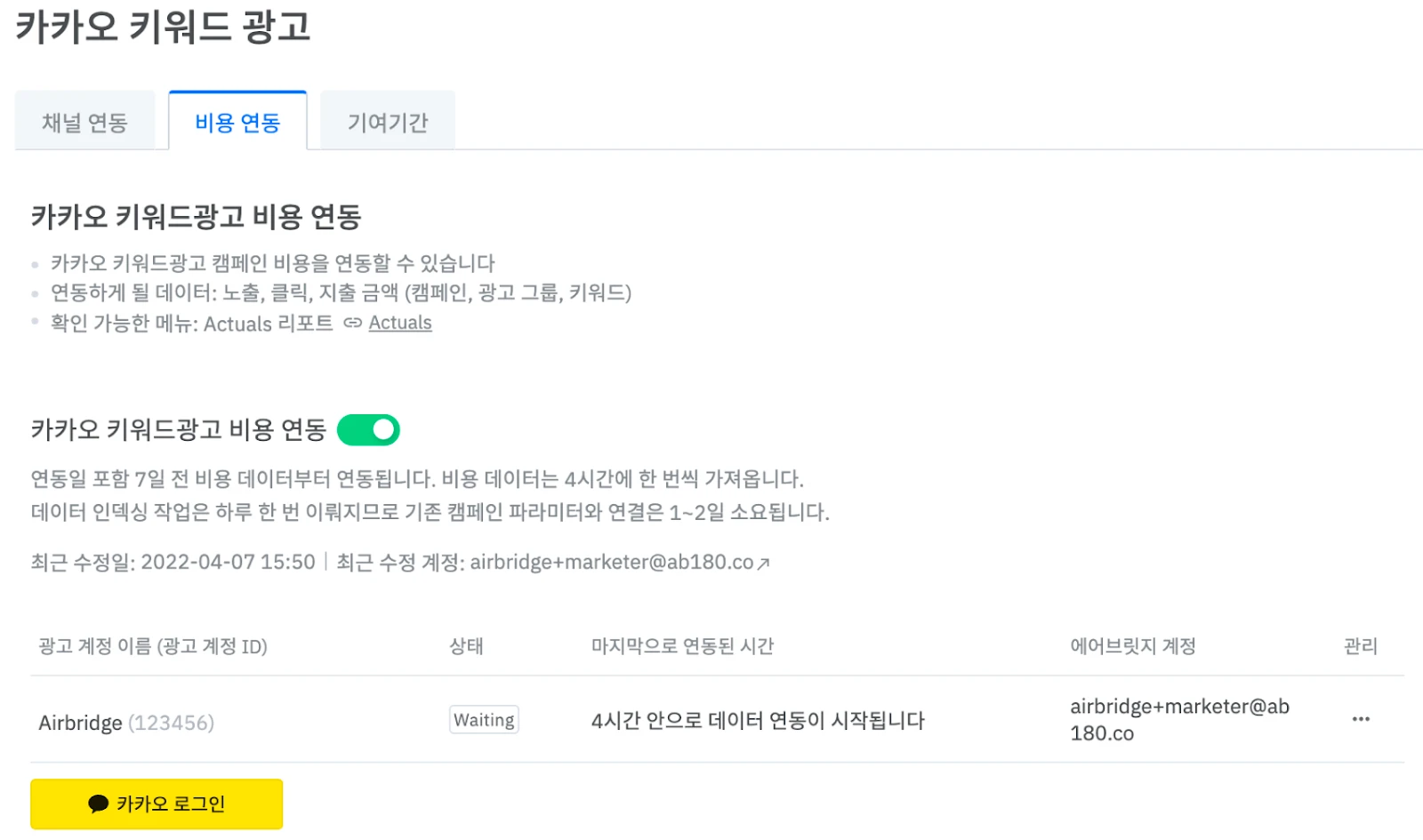The image size is (1423, 840).
Task: Switch to the 채널 연동 tab
Action: coord(85,122)
